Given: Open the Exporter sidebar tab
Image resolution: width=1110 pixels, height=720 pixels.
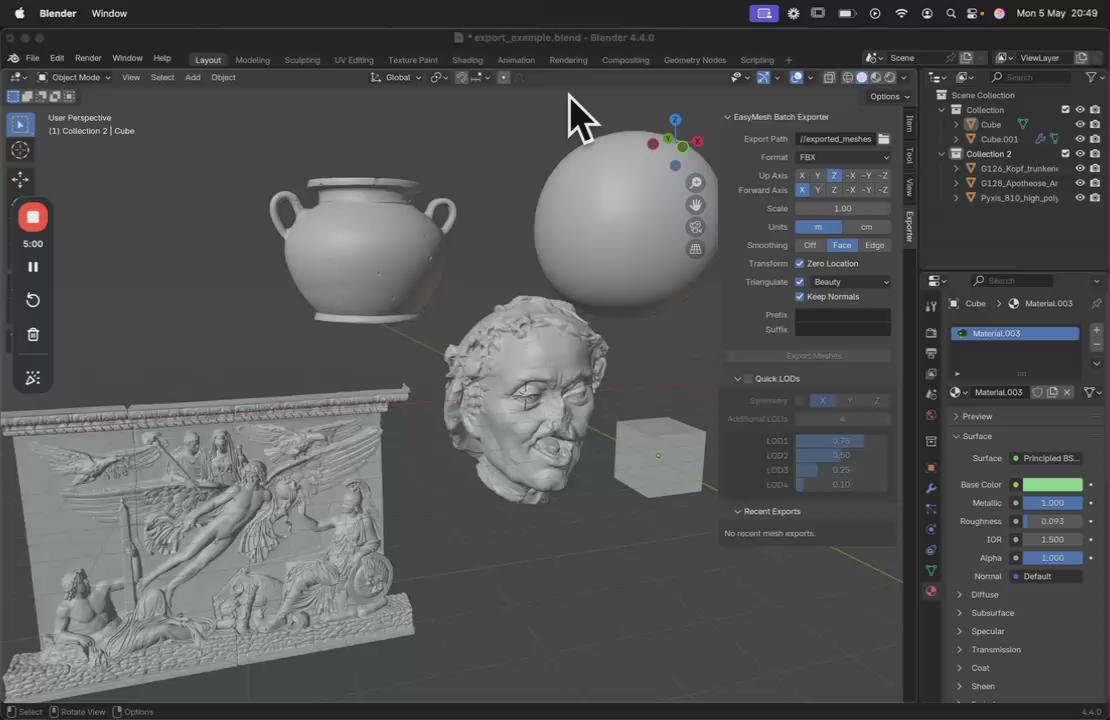Looking at the screenshot, I should 910,227.
